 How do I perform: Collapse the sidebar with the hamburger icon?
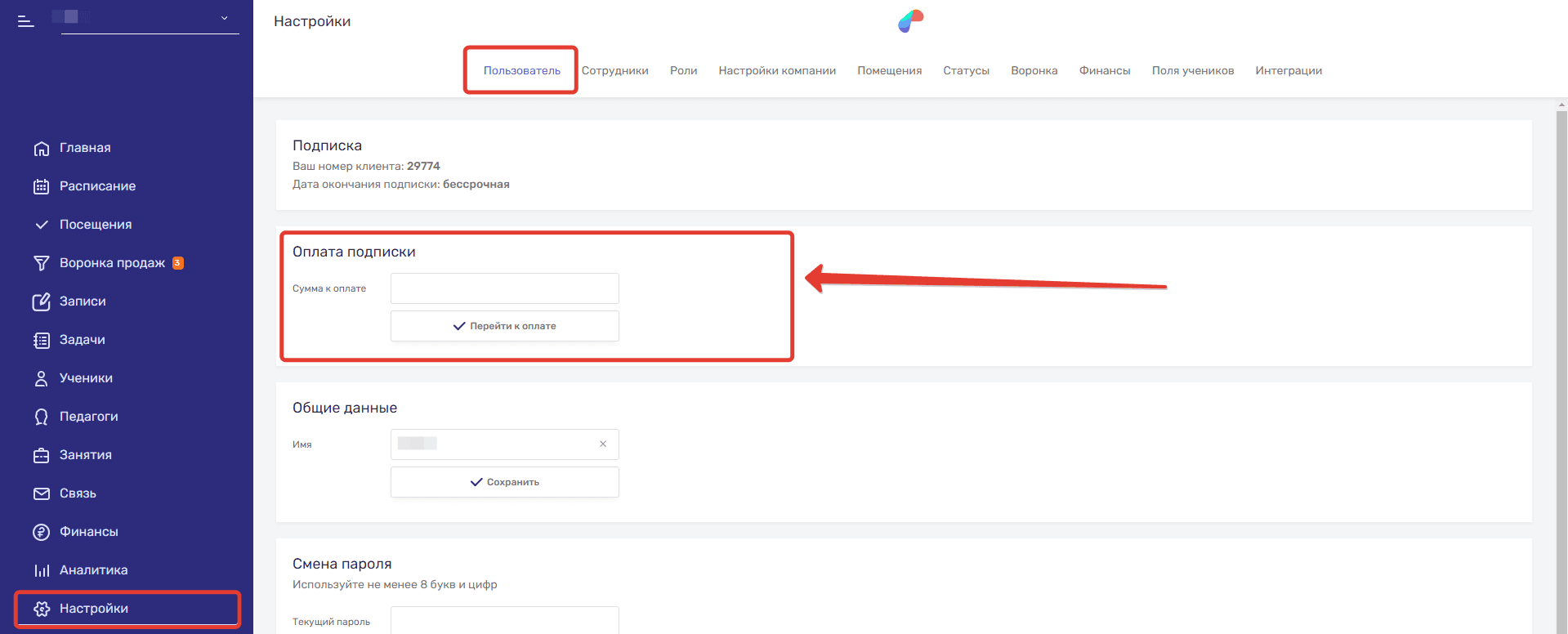coord(26,21)
